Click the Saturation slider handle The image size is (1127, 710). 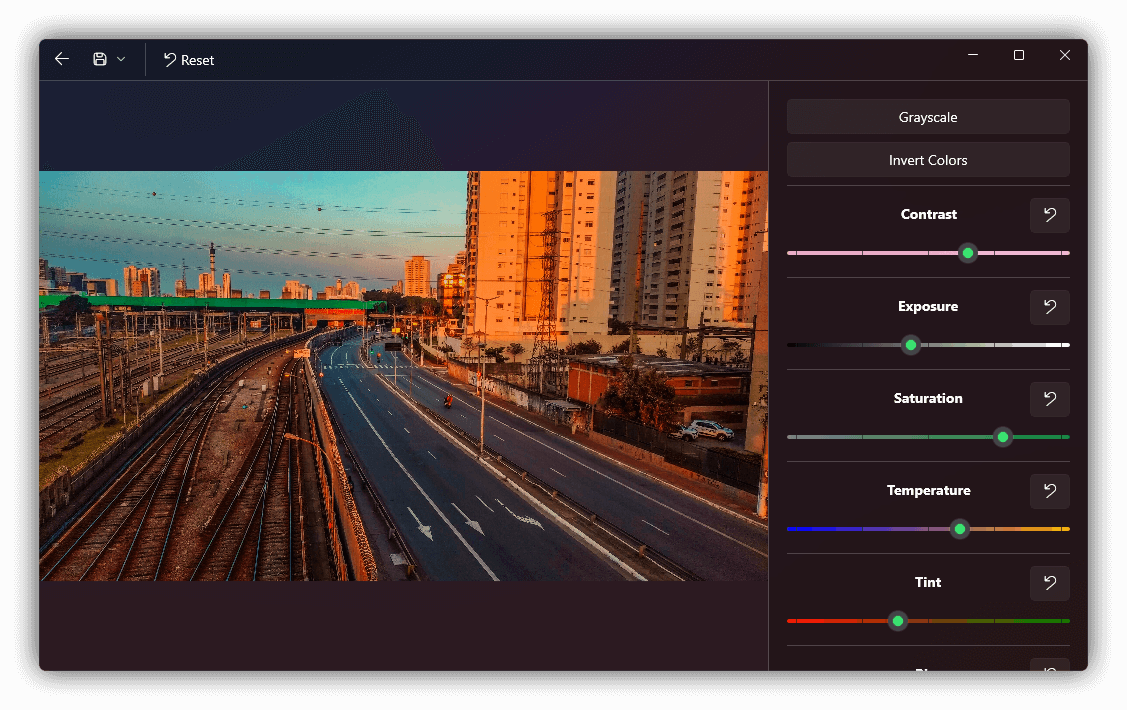pyautogui.click(x=1002, y=437)
